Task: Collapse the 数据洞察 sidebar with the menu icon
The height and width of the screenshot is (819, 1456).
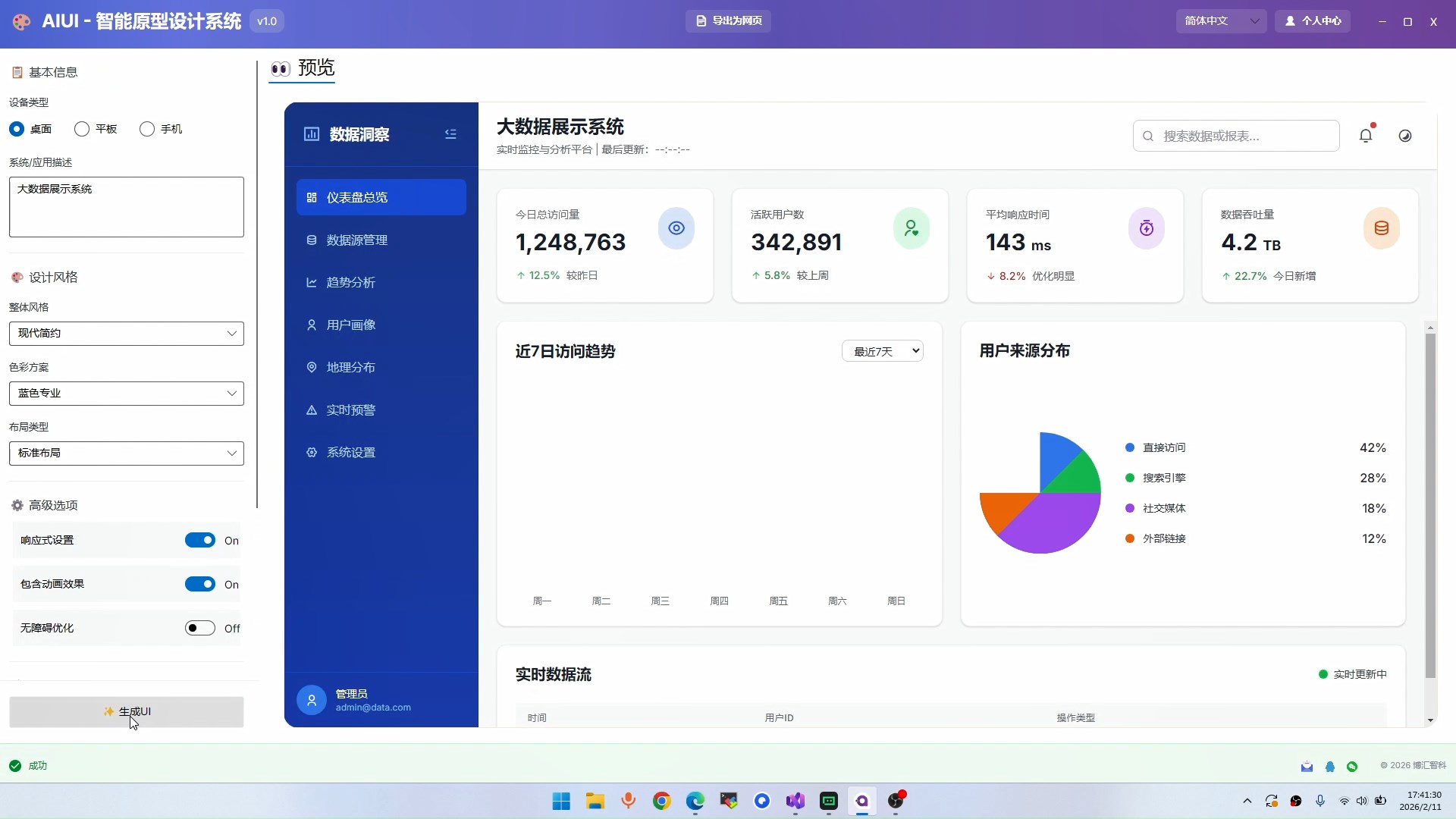Action: pos(450,134)
